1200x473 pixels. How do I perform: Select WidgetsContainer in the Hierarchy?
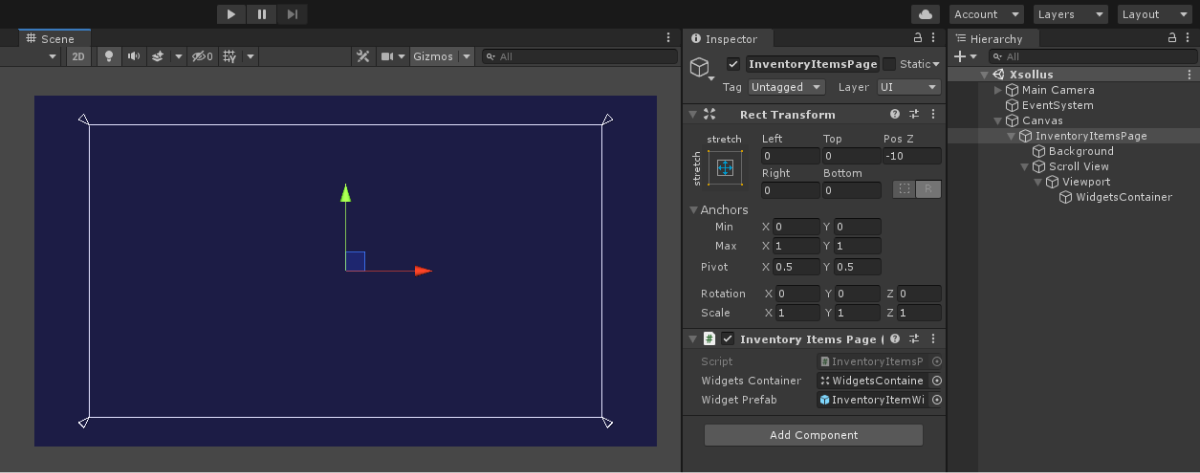click(1123, 198)
